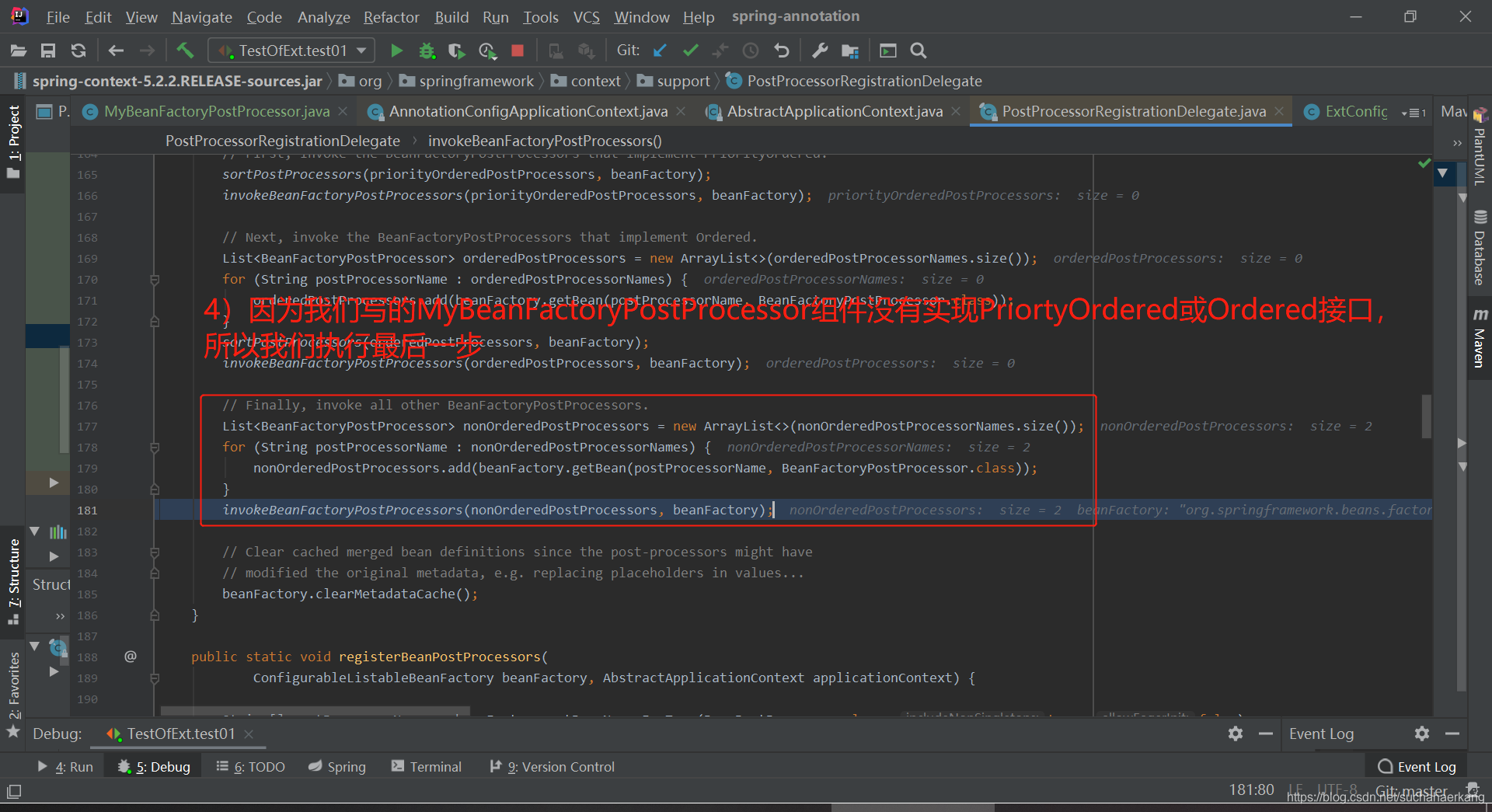Collapse comment fold at line 183

[x=155, y=552]
